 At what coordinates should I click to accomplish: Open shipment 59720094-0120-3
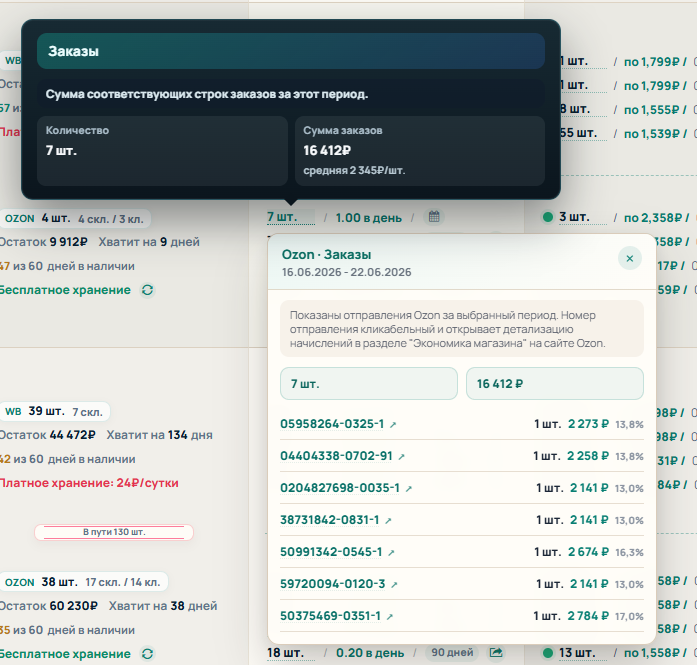[332, 584]
